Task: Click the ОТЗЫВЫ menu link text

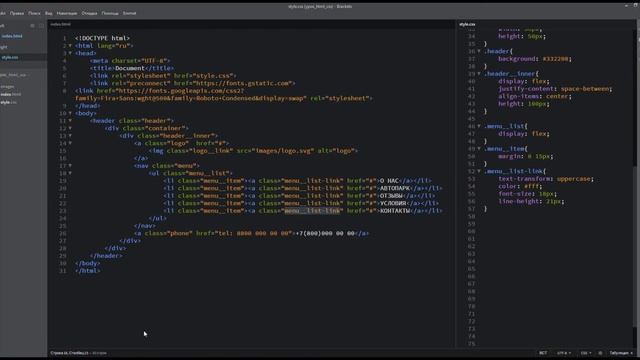Action: [391, 196]
